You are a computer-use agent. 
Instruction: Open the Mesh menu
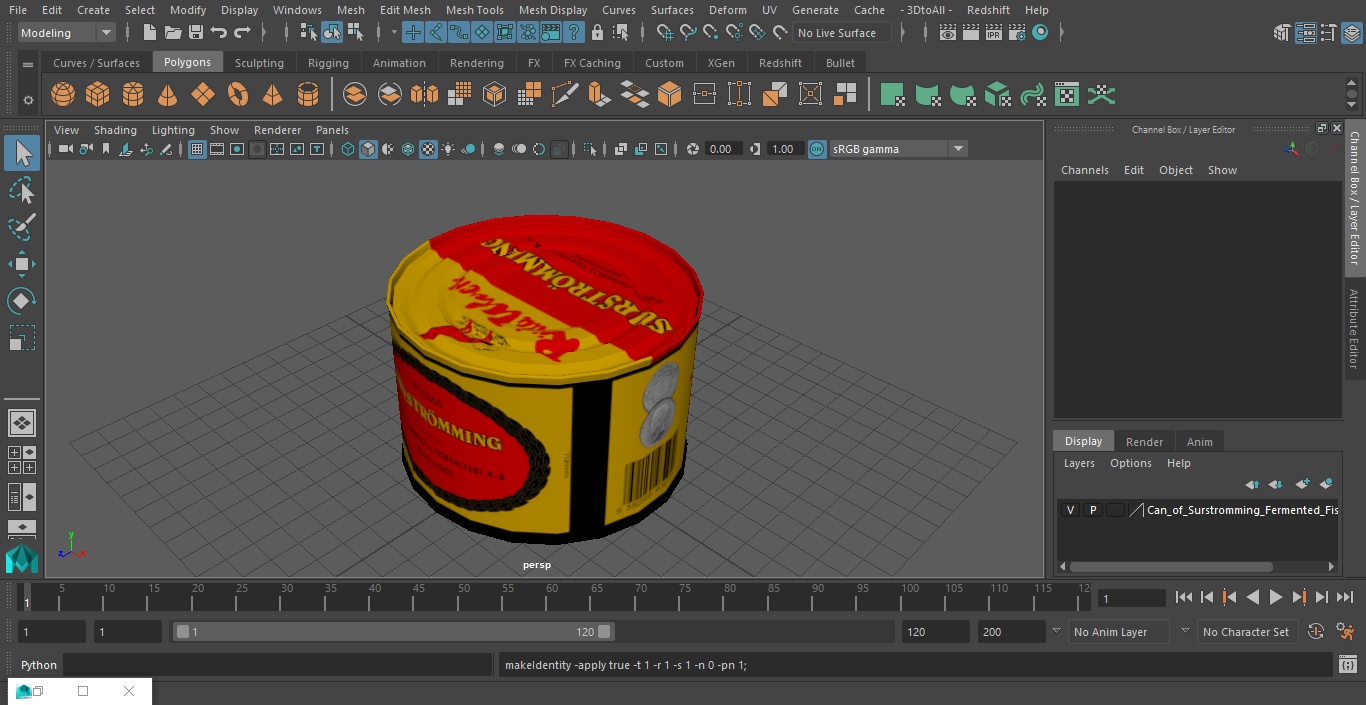[350, 10]
